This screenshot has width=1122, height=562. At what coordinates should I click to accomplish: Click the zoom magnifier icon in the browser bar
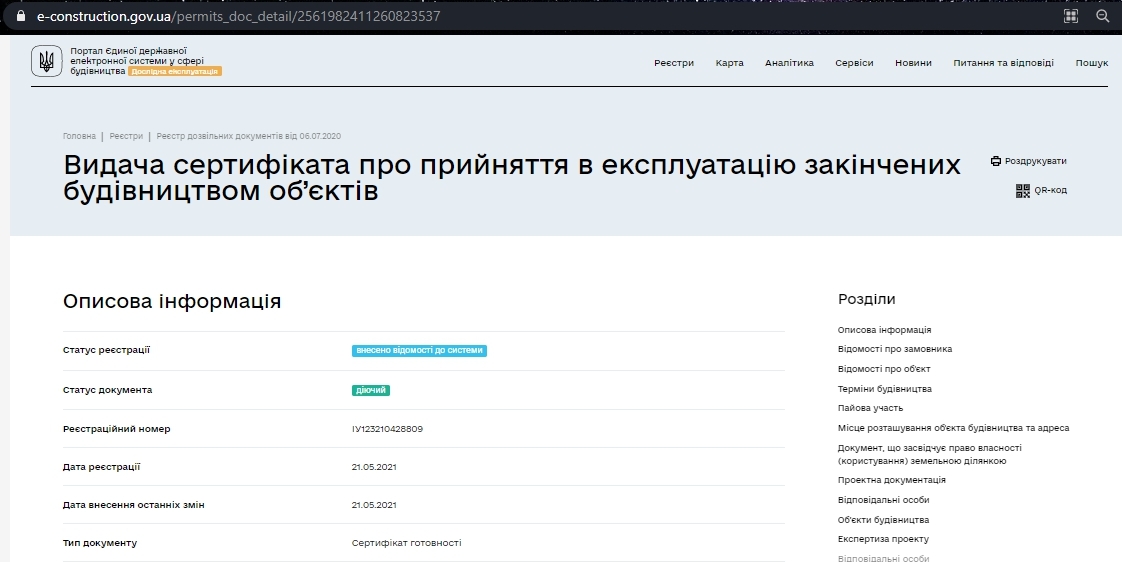tap(1103, 16)
